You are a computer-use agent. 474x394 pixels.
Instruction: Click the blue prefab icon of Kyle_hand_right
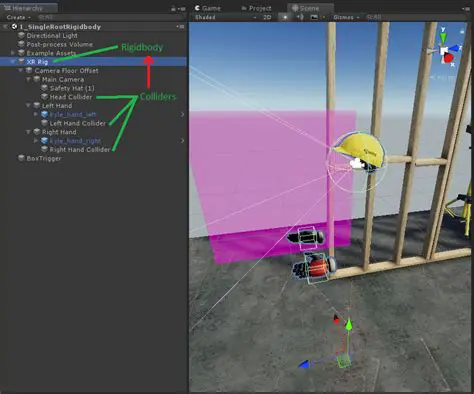coord(45,141)
